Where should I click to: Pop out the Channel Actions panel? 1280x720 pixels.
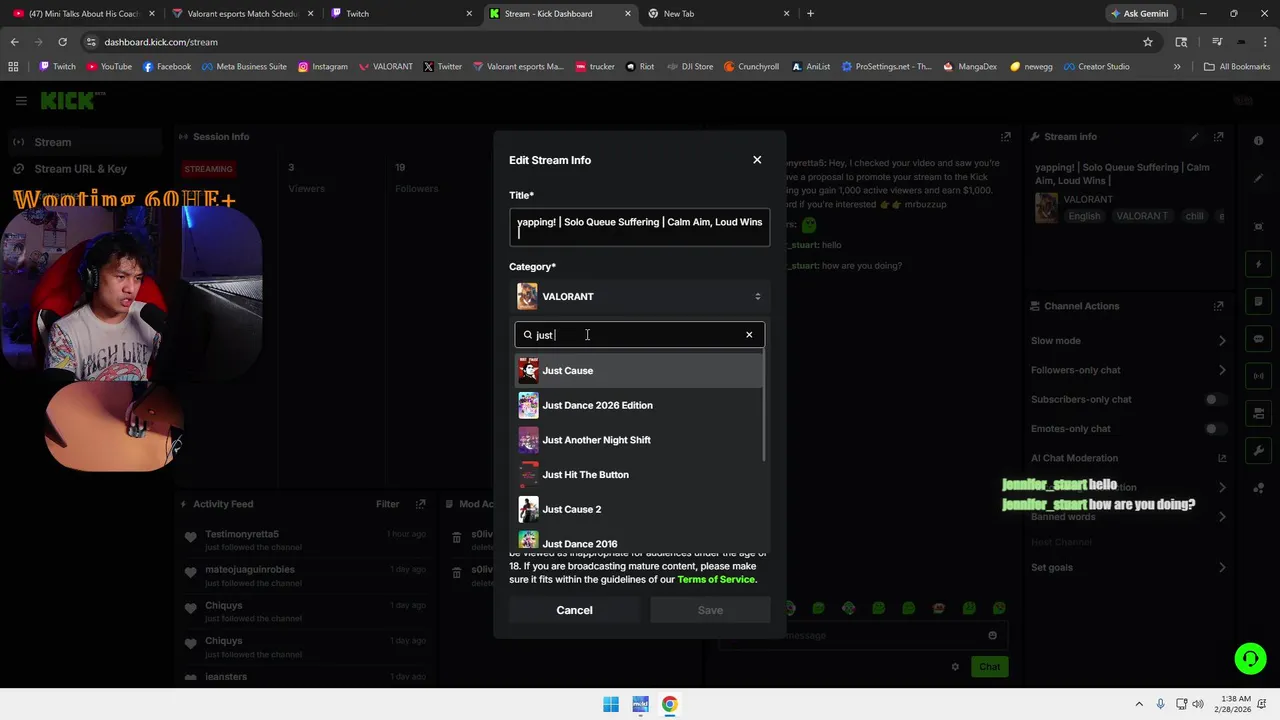(x=1218, y=306)
